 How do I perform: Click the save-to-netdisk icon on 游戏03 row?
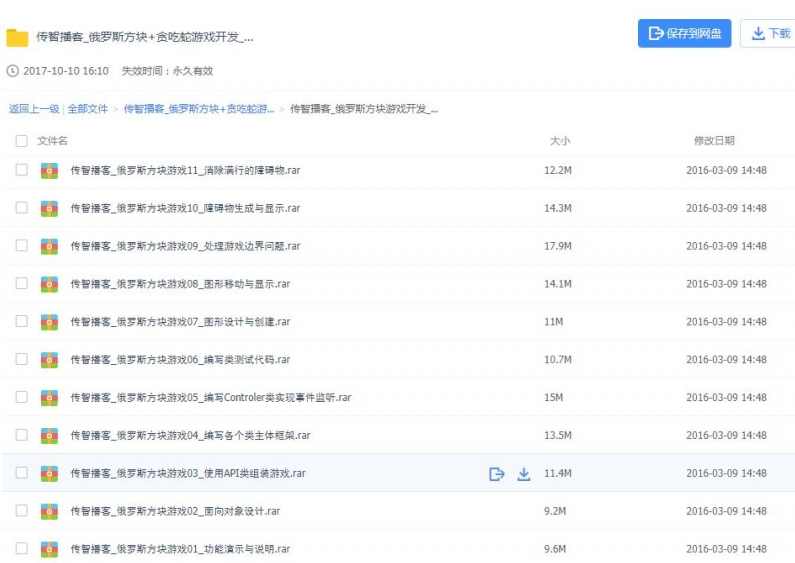[x=497, y=474]
